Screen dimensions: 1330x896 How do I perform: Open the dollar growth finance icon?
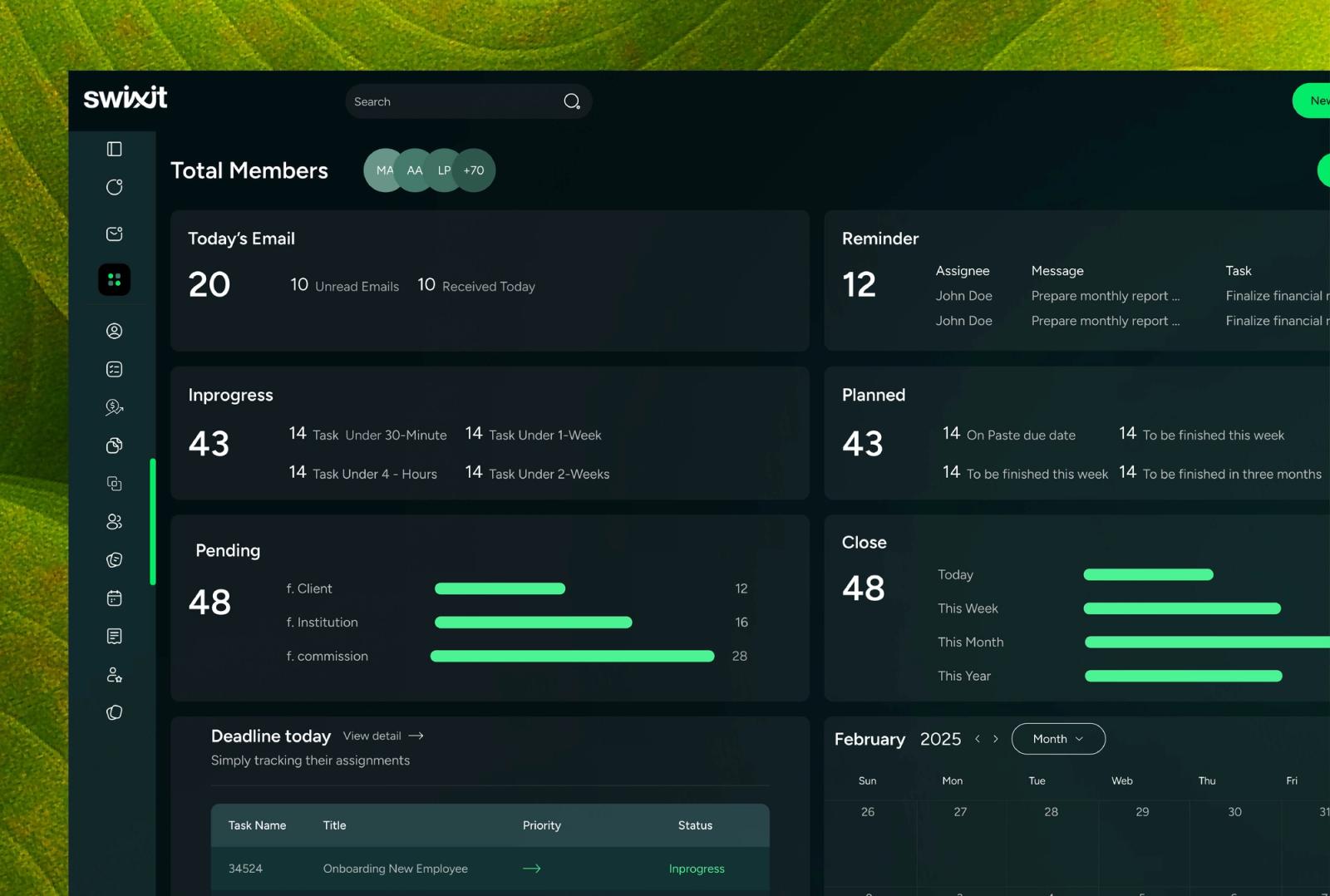(115, 407)
